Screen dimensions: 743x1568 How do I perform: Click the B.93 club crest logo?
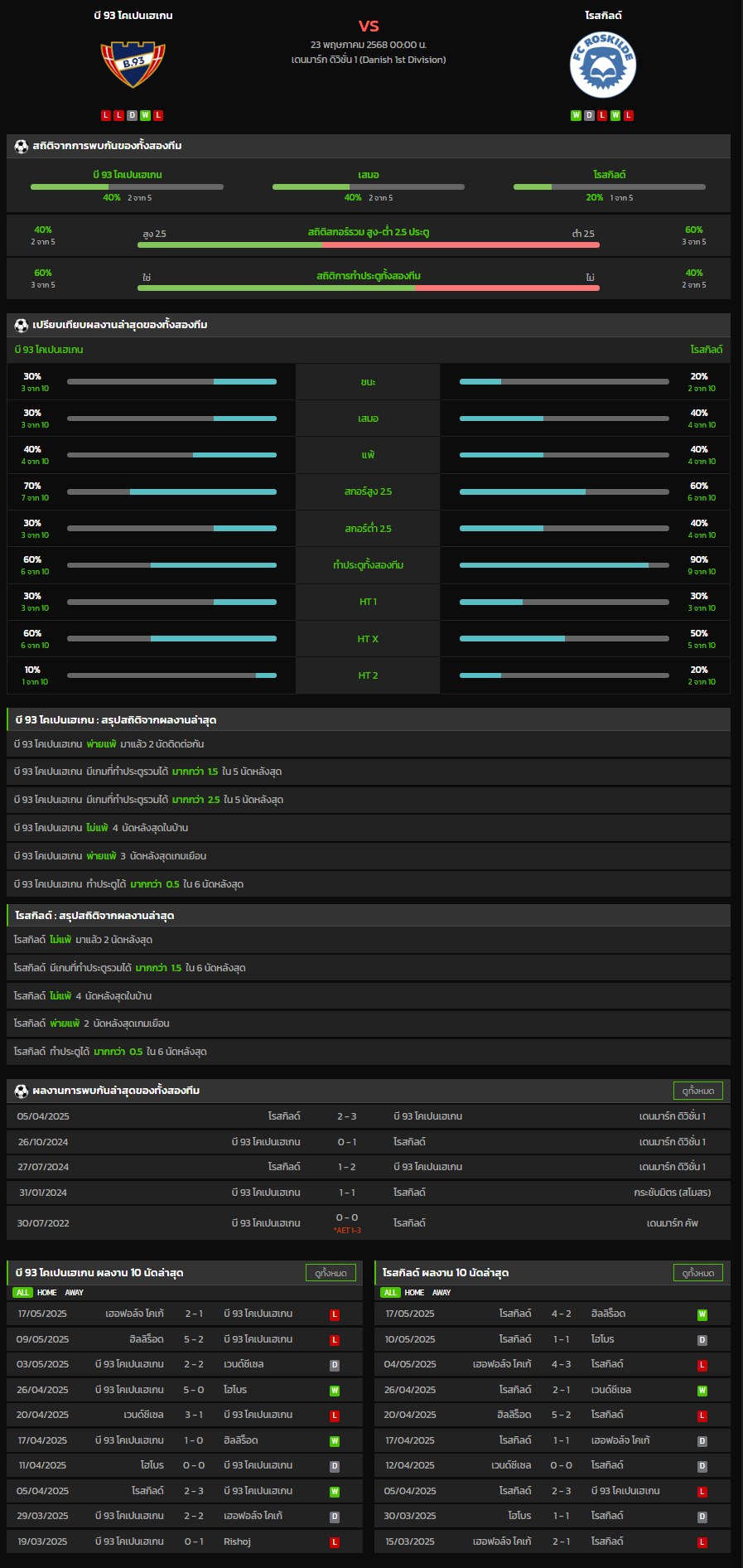click(x=133, y=65)
